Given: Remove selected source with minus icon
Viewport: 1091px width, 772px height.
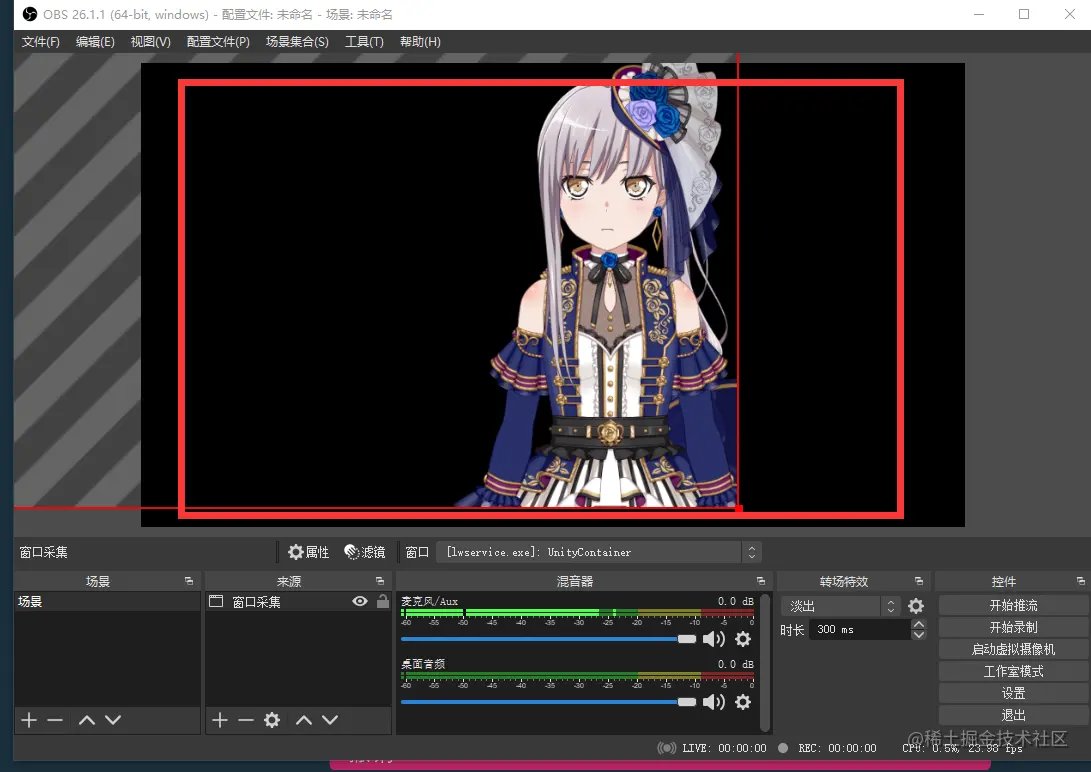Looking at the screenshot, I should (x=246, y=720).
